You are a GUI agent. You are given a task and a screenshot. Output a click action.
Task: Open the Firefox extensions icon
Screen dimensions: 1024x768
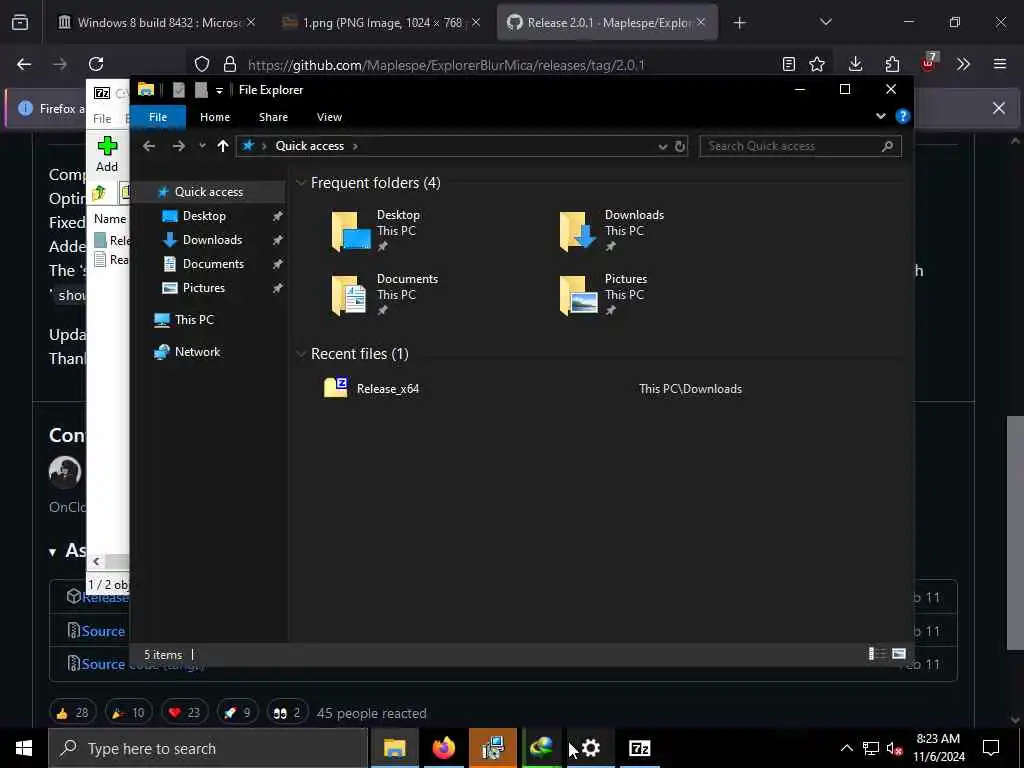tap(892, 64)
